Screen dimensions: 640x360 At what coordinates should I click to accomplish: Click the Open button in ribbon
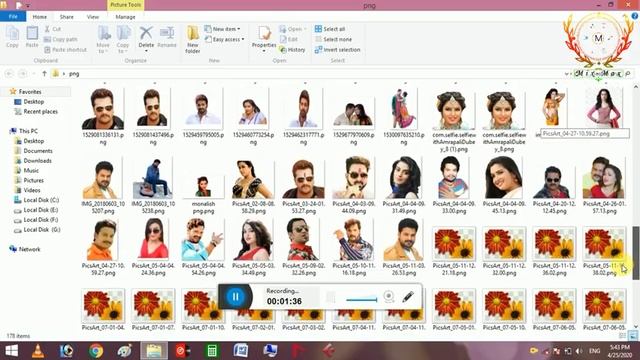tap(293, 29)
